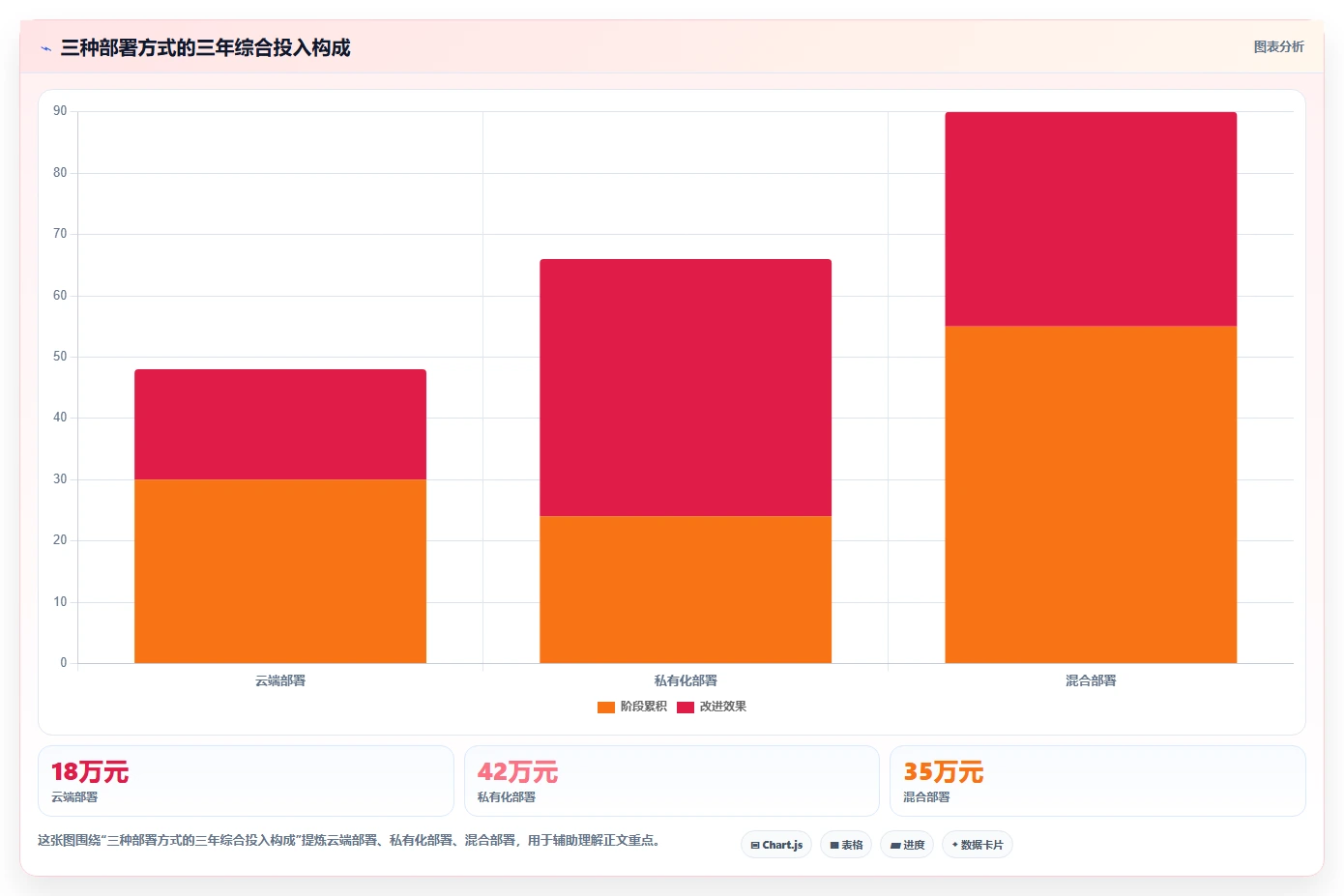Viewport: 1344px width, 896px height.
Task: Click the 进度 tag icon
Action: 895,845
